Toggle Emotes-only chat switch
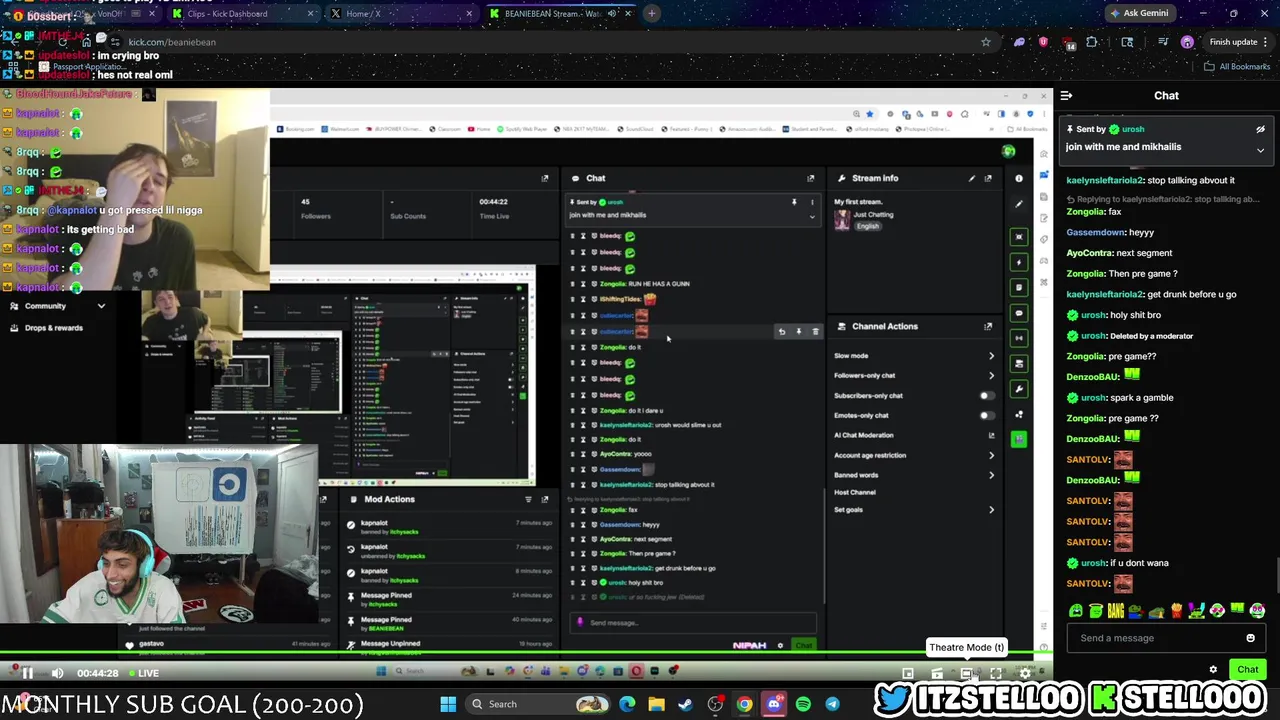Screen dimensions: 1280x720 [x=987, y=415]
